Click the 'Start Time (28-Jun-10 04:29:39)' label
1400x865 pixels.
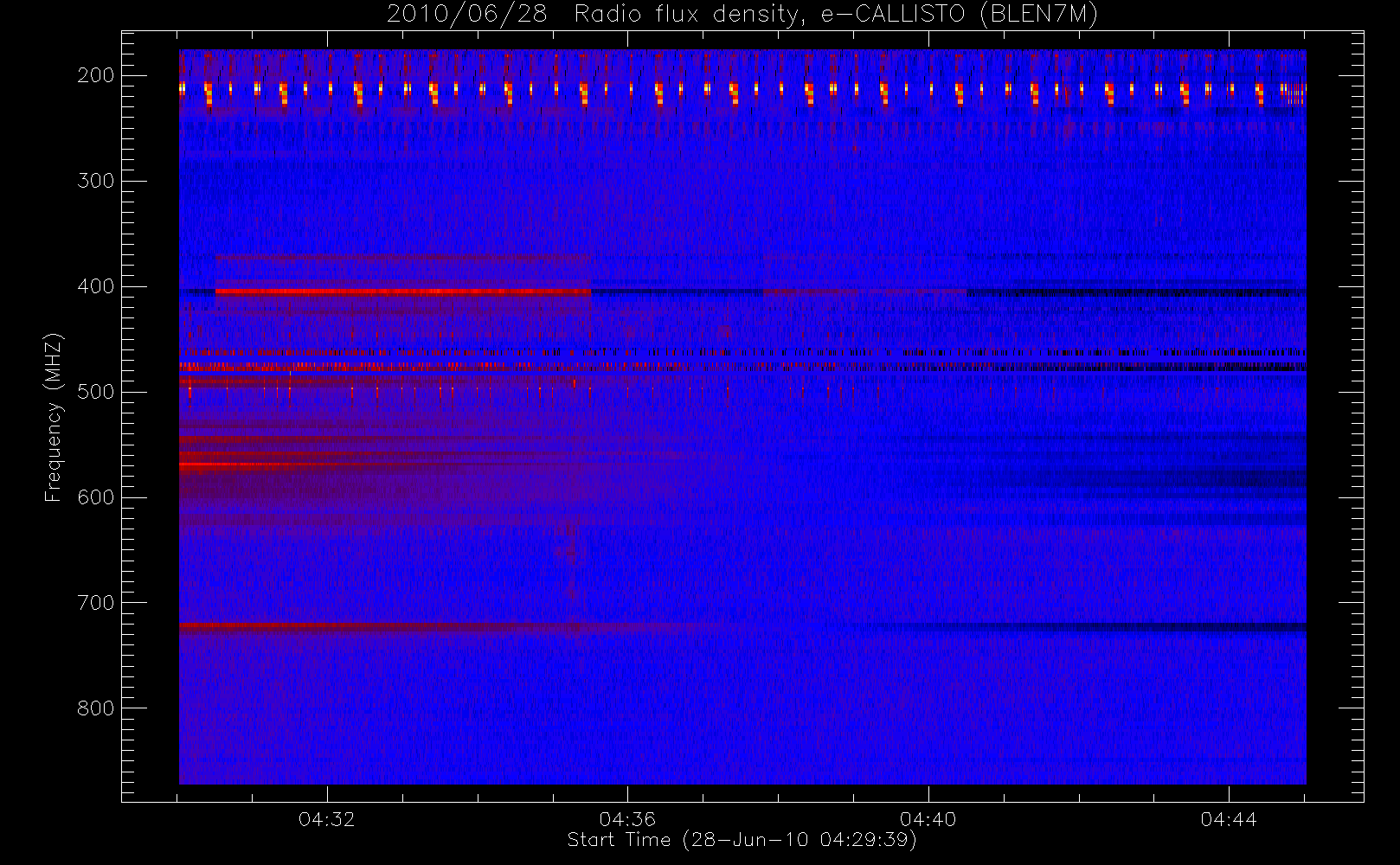coord(742,840)
